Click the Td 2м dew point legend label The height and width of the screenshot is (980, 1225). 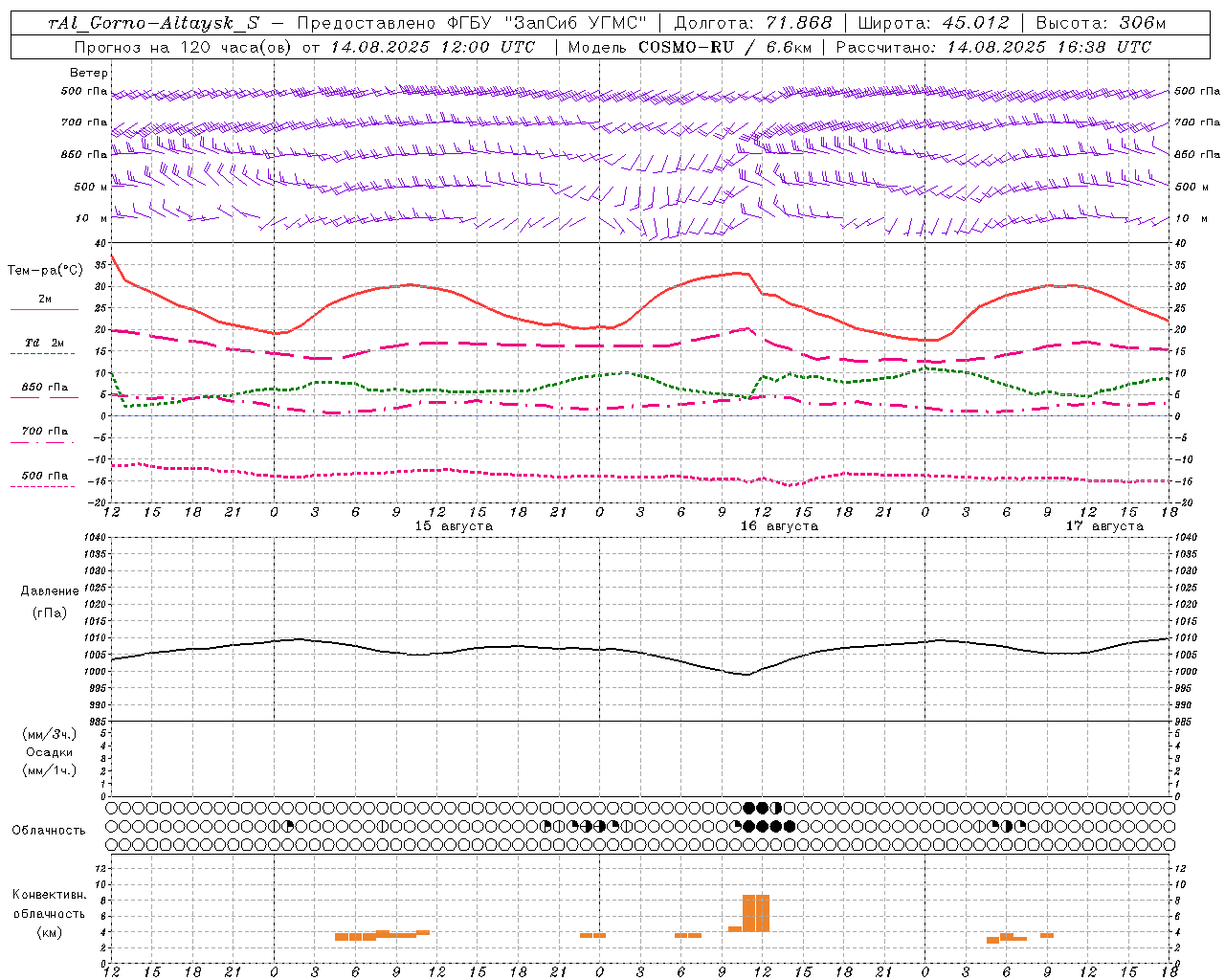pyautogui.click(x=45, y=343)
